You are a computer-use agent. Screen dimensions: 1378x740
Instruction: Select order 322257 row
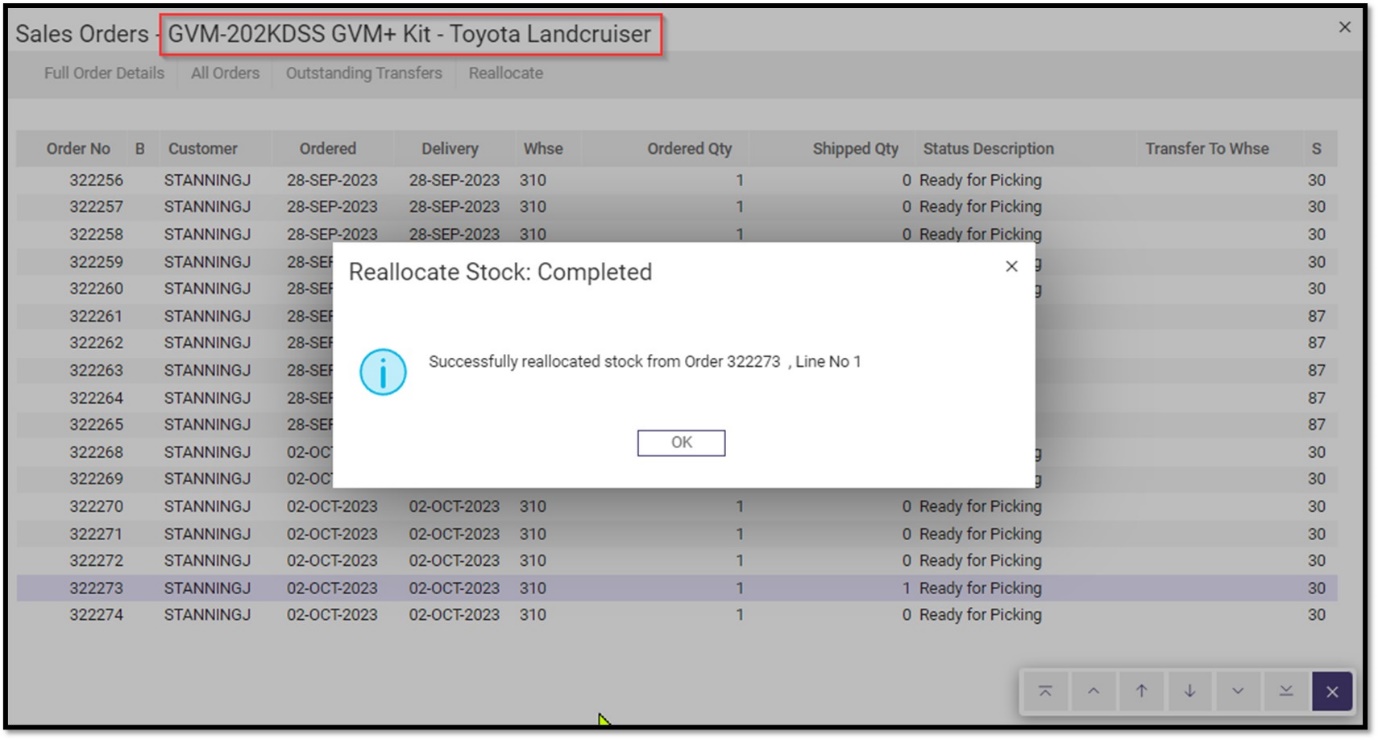677,207
